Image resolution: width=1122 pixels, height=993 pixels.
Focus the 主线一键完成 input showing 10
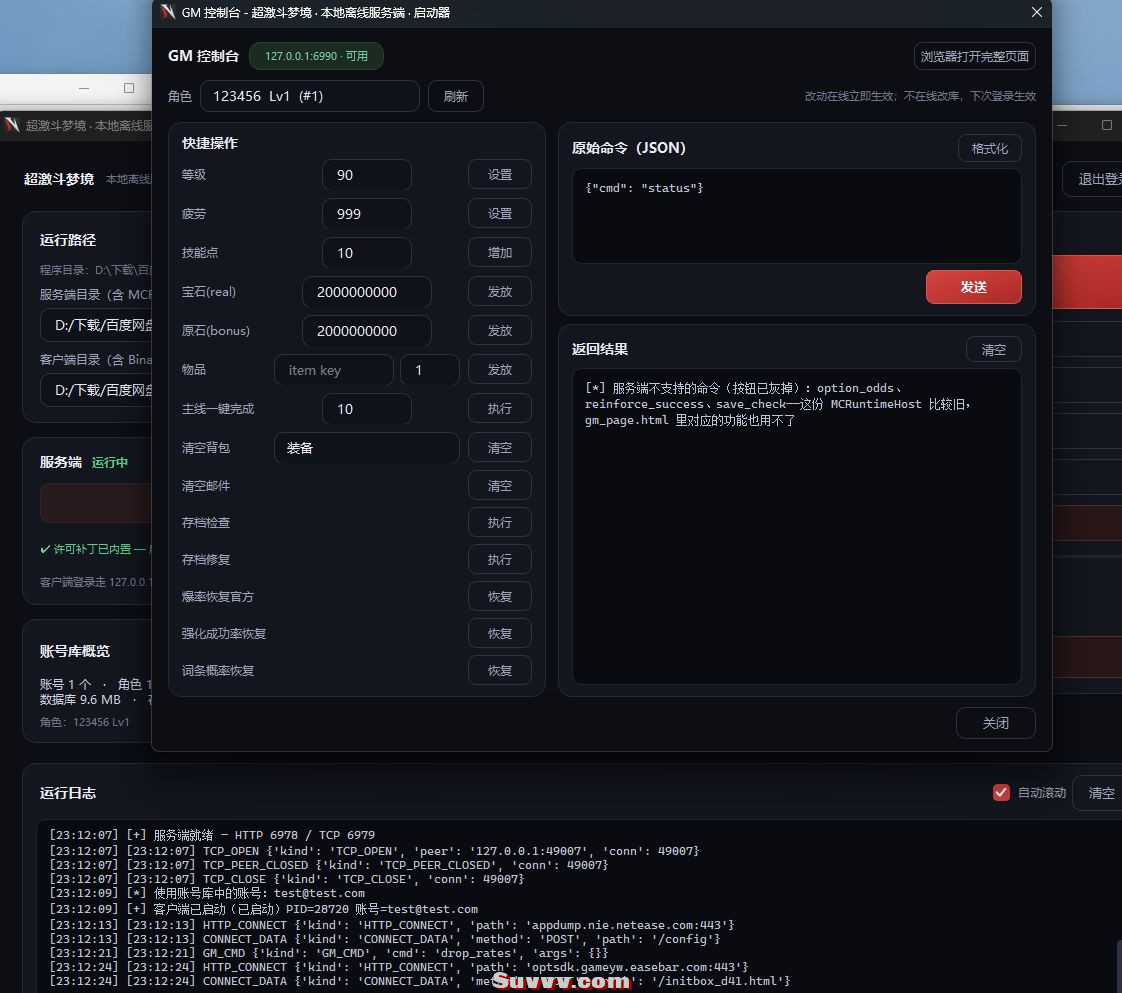point(366,409)
